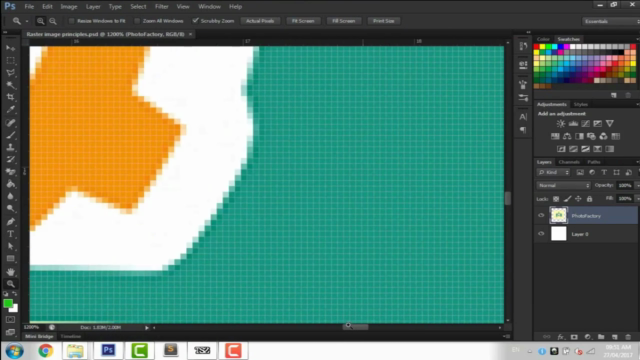Hide the PhotoFactory layer

[541, 216]
